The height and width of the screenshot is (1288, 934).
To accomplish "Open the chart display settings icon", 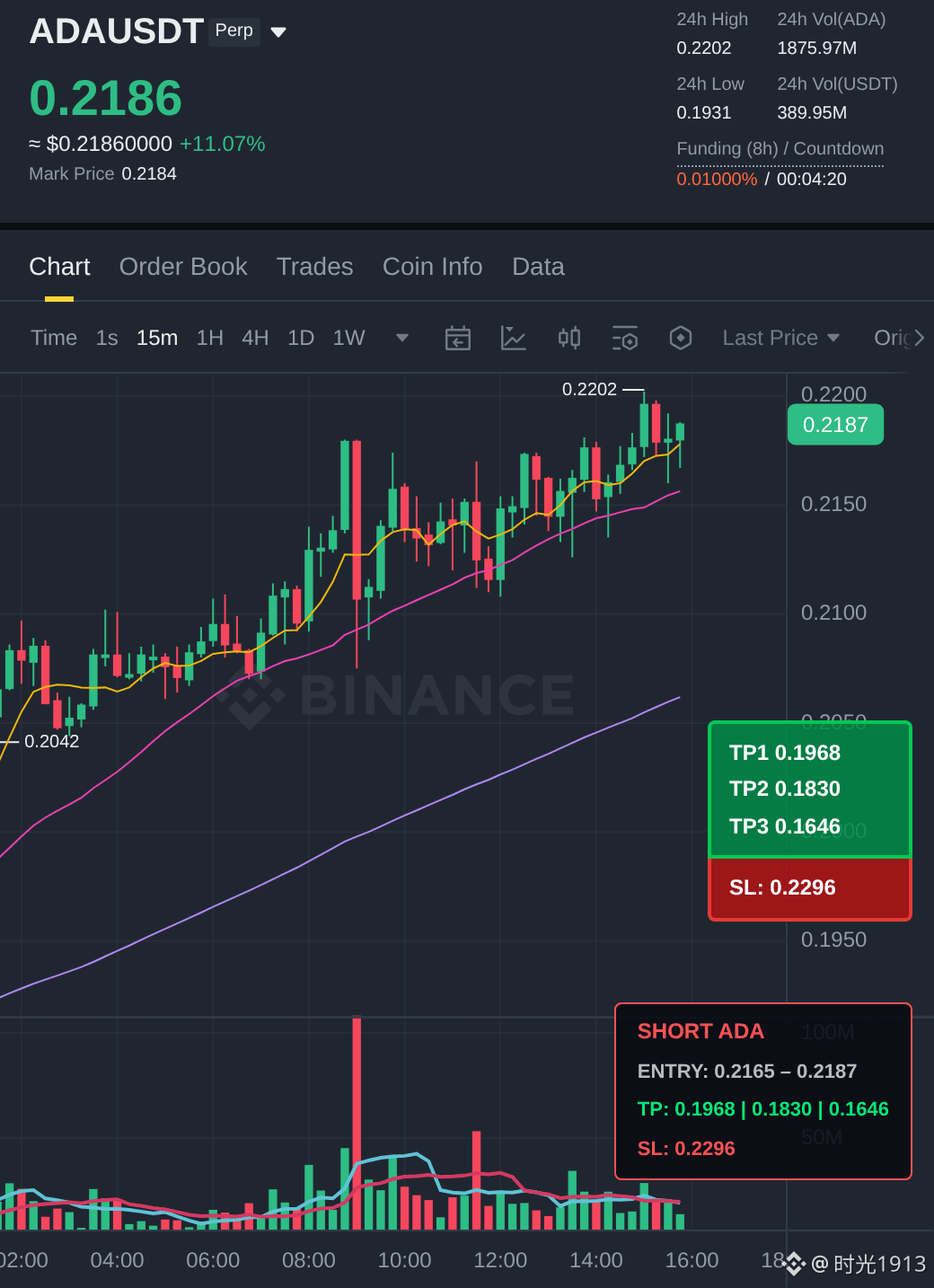I will [625, 338].
